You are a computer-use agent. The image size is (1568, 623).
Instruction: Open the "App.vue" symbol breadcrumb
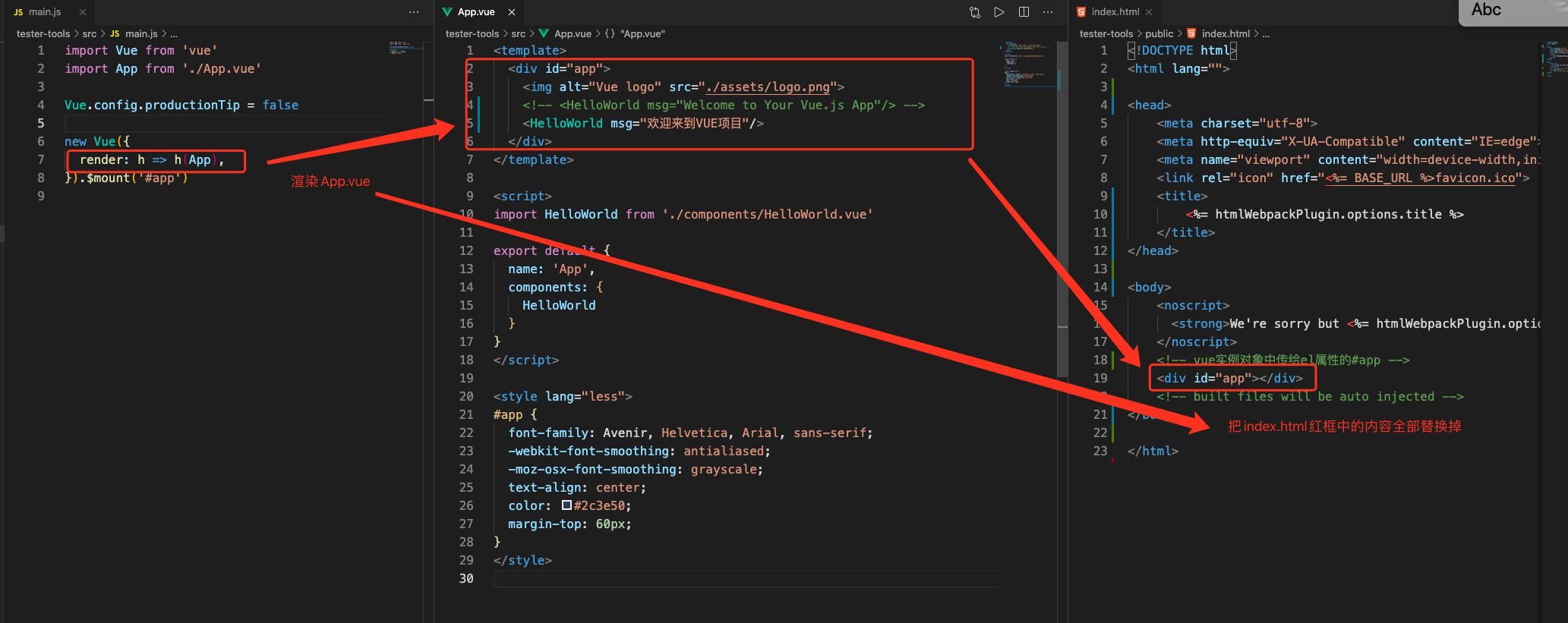[642, 33]
